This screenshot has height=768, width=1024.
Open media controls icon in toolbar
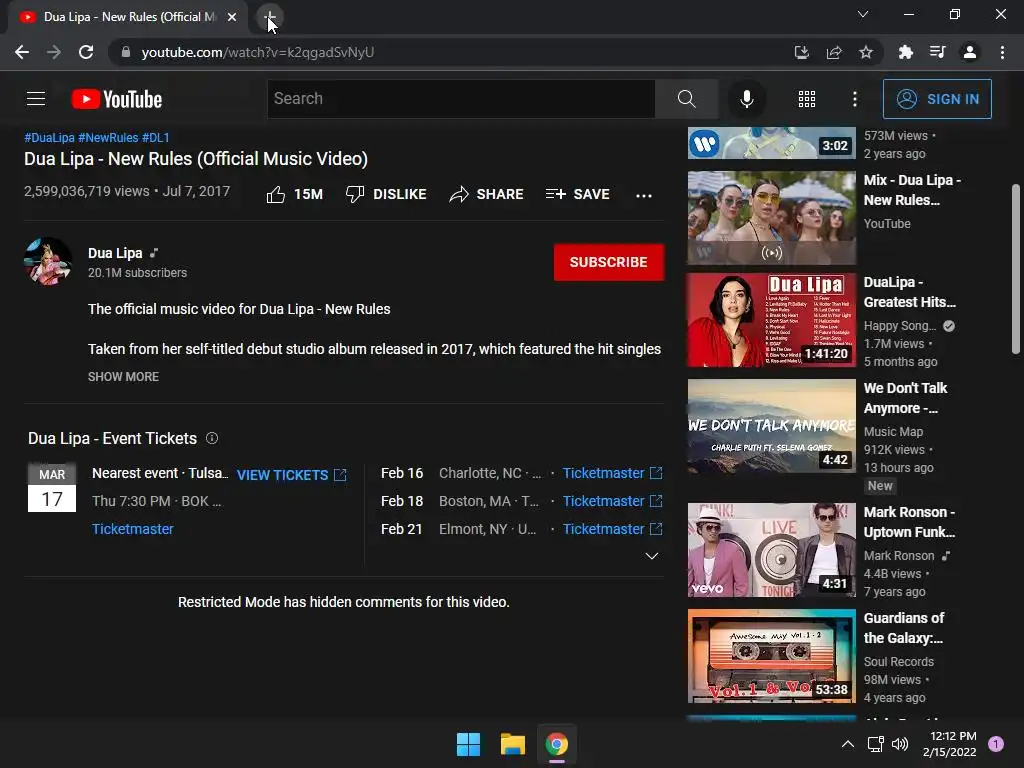pos(937,52)
